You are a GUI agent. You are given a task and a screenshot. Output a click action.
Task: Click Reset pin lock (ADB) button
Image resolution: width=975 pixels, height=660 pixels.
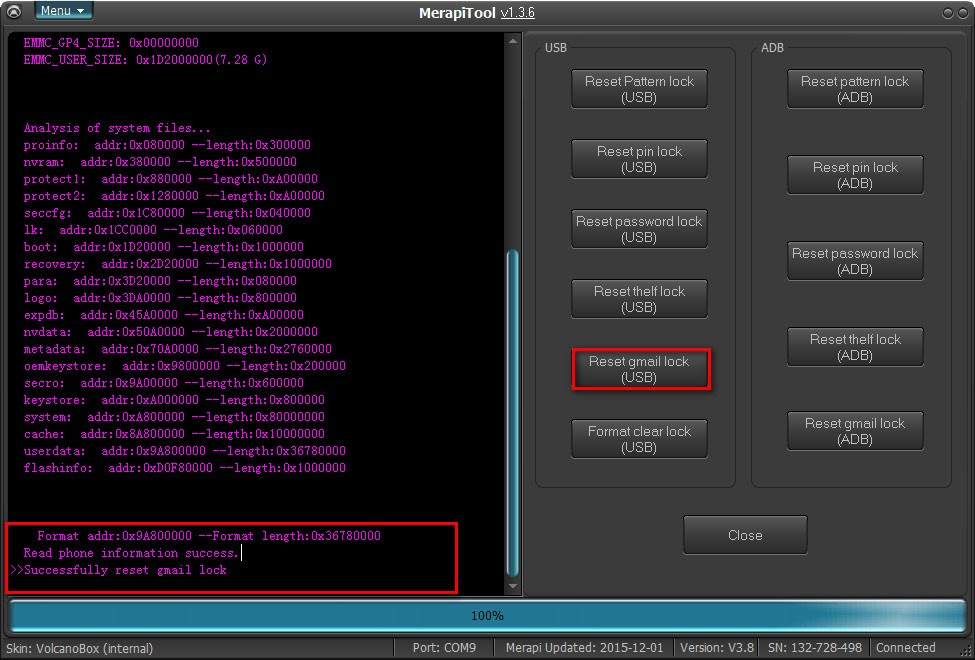point(855,175)
